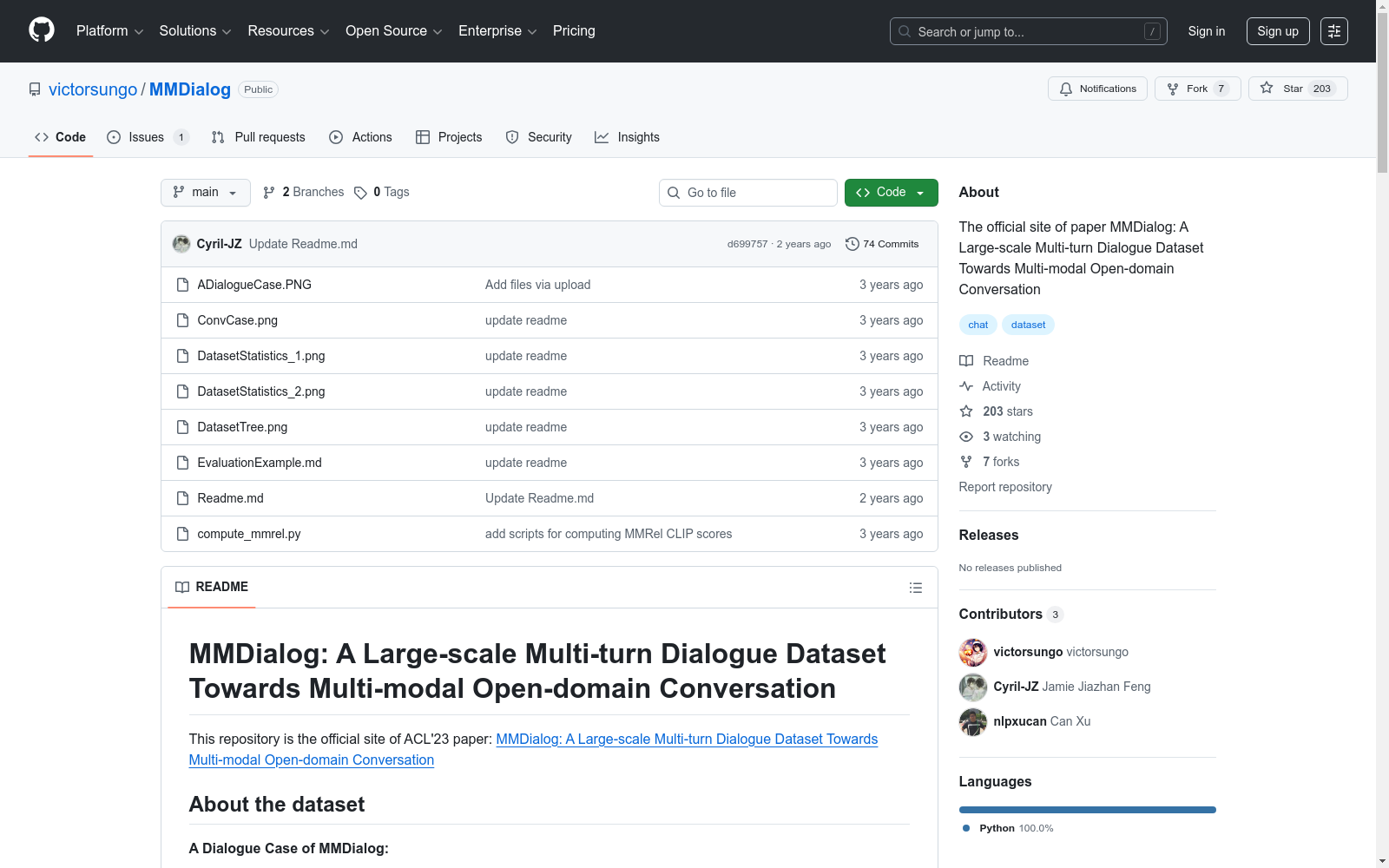Click the dataset topic tag
This screenshot has height=868, width=1389.
(x=1029, y=325)
